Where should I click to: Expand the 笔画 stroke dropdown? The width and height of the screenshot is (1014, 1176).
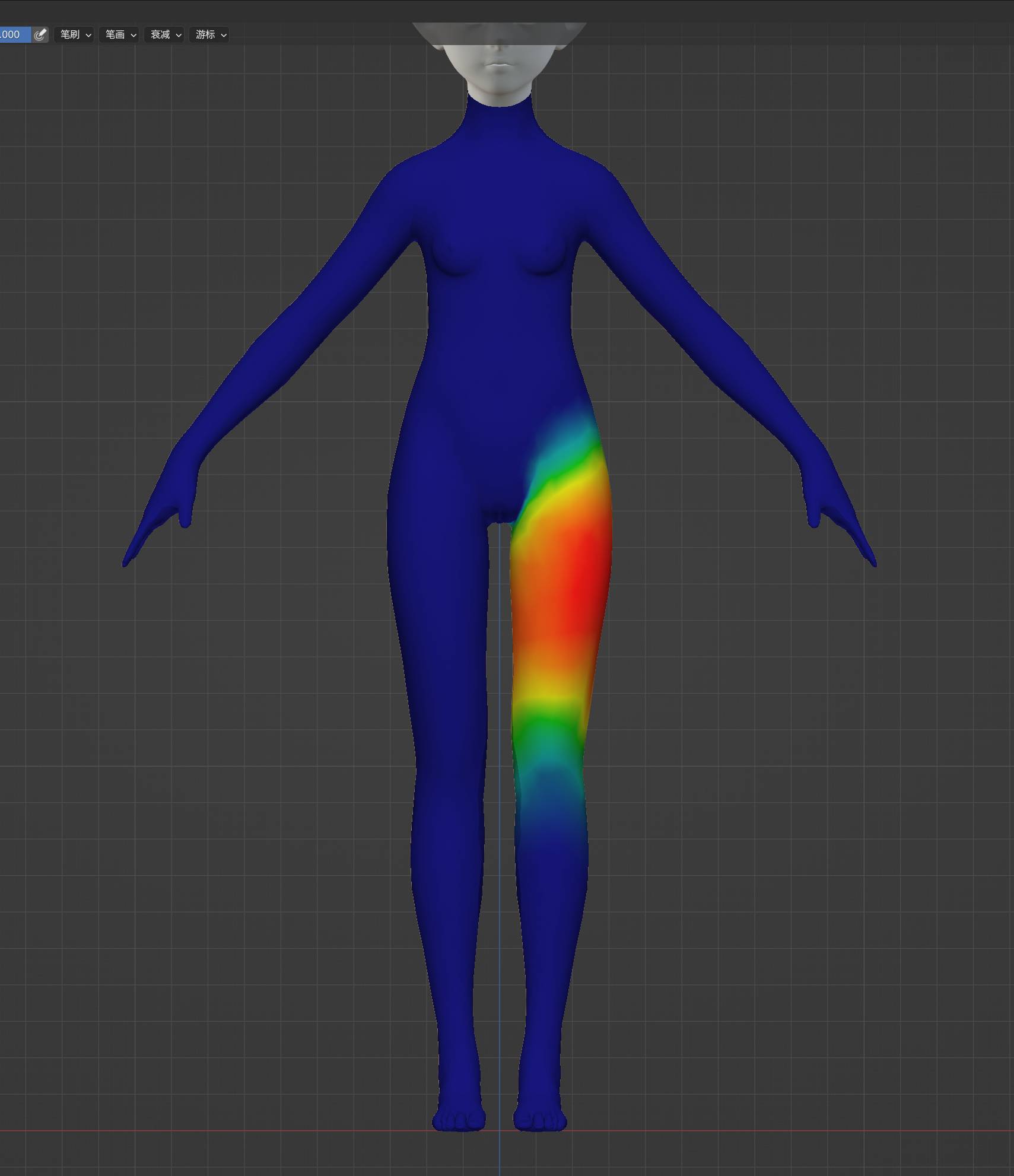120,35
